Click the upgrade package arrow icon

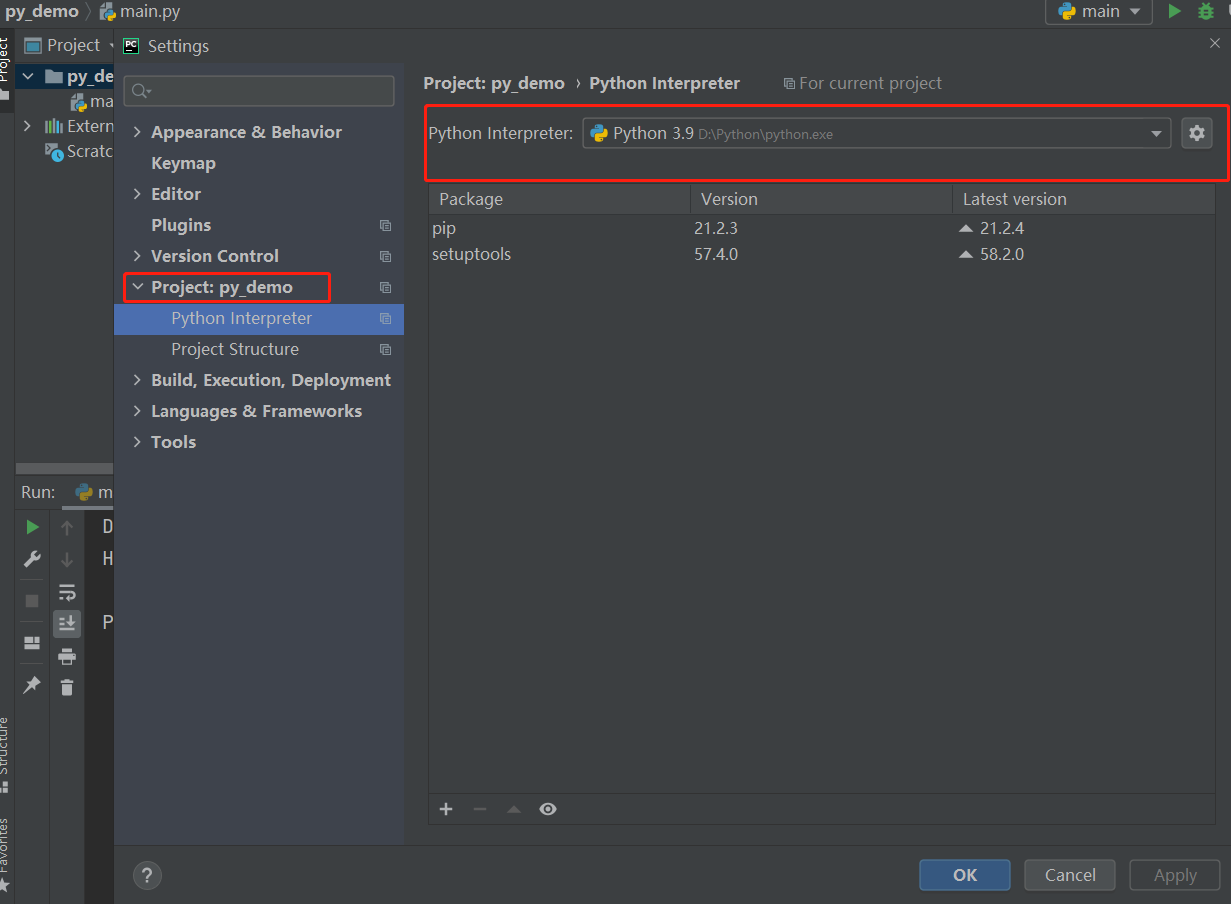point(514,809)
